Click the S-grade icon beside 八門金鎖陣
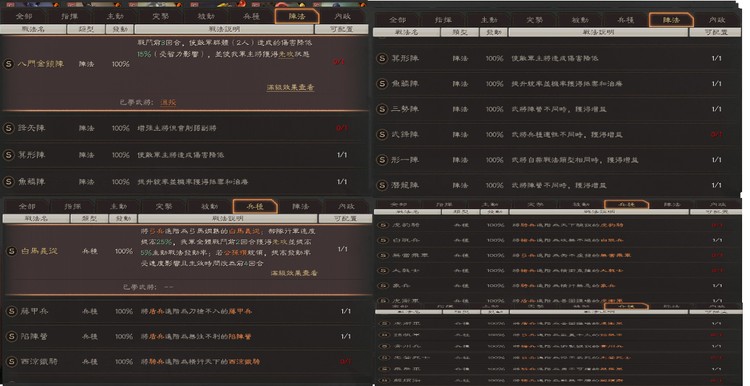The height and width of the screenshot is (386, 750). [x=9, y=64]
